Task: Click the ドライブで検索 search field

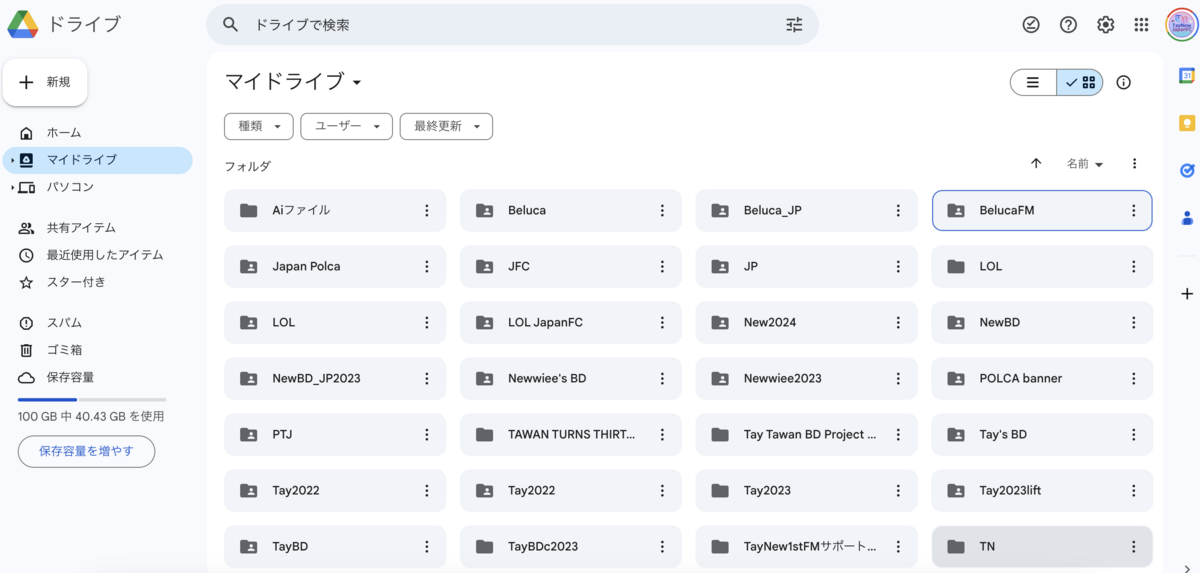Action: click(x=512, y=25)
